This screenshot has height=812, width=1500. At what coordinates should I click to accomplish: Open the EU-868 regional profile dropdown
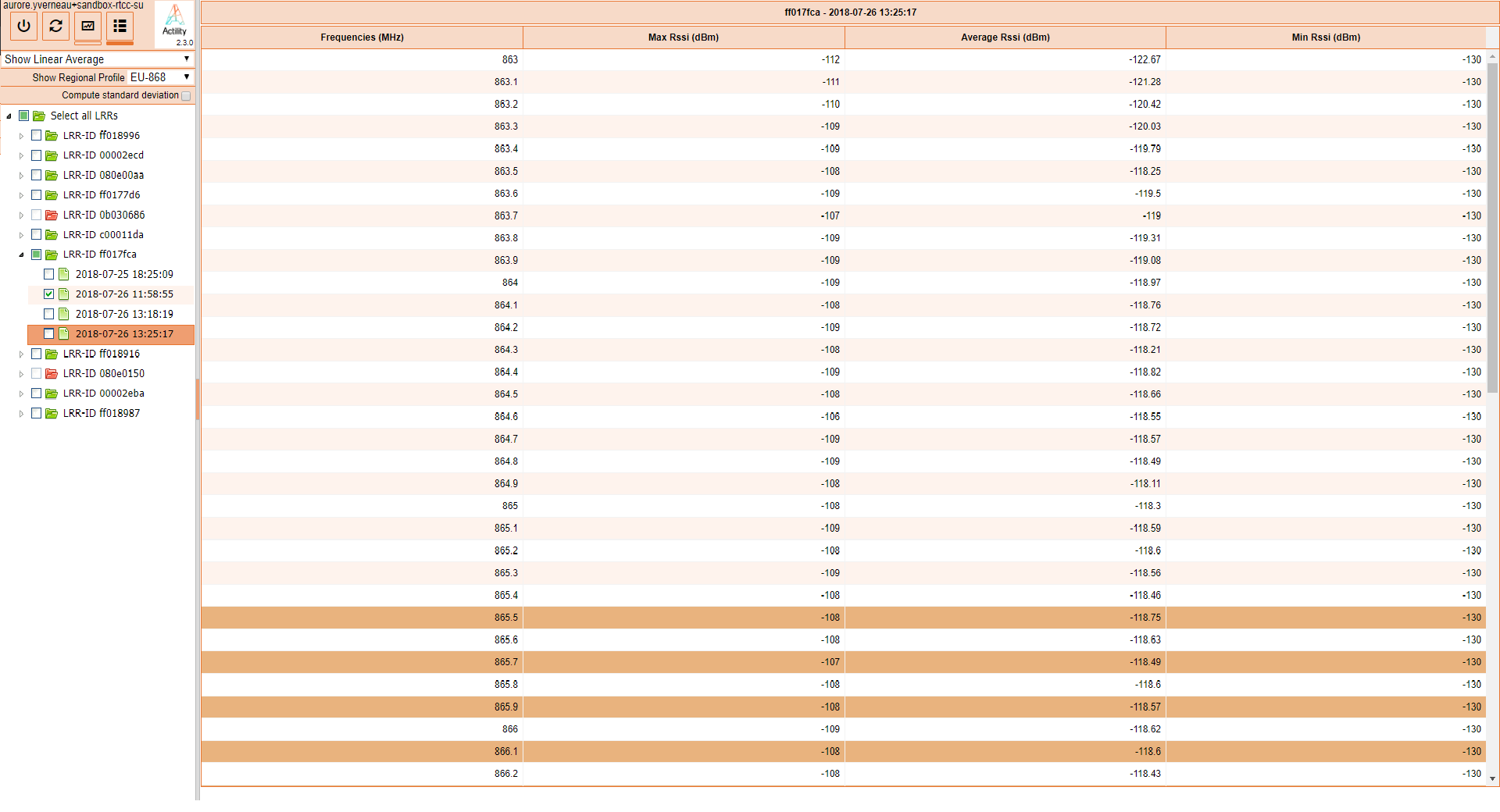(160, 77)
